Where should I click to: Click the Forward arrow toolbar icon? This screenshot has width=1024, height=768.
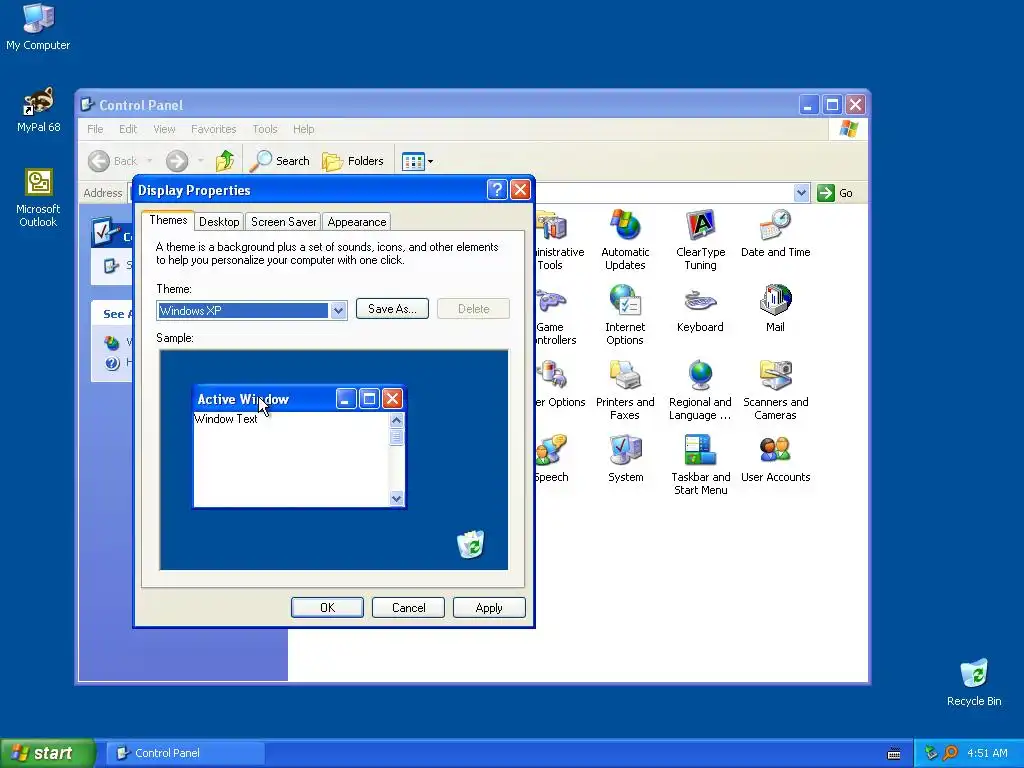click(176, 161)
